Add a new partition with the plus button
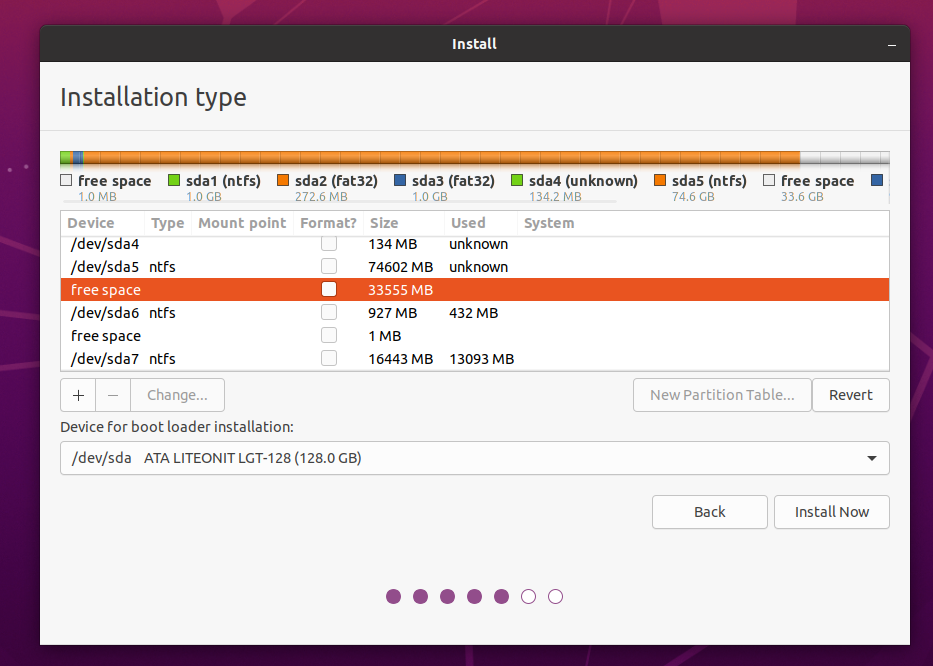This screenshot has width=933, height=666. coord(78,395)
